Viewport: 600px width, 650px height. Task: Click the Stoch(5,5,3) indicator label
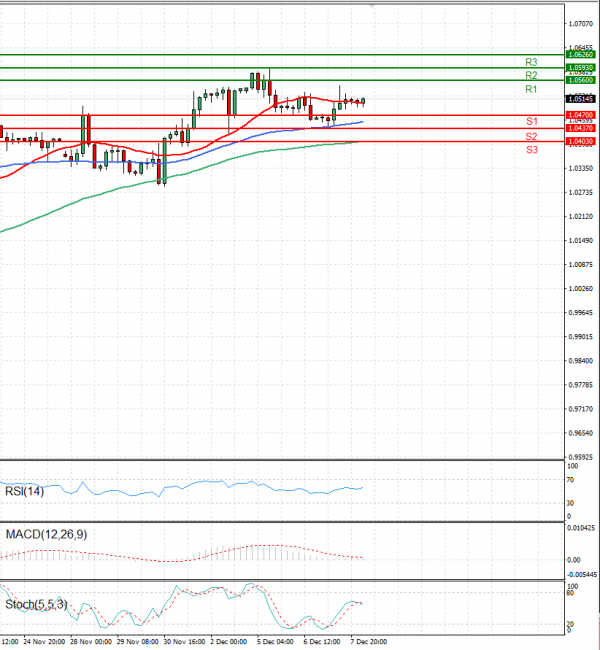[36, 604]
